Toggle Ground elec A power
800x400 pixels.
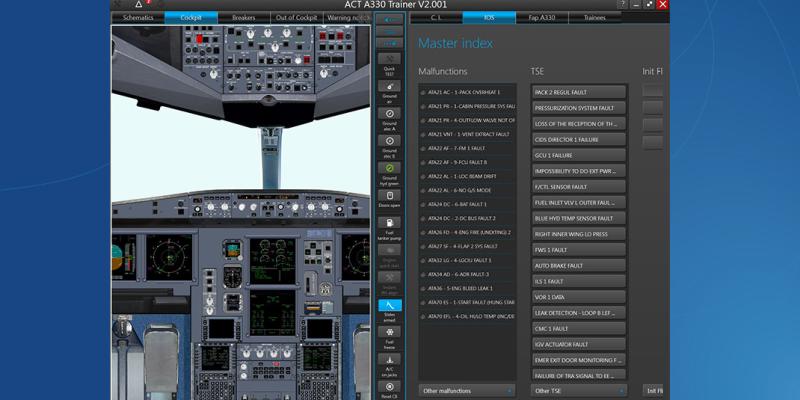[389, 113]
